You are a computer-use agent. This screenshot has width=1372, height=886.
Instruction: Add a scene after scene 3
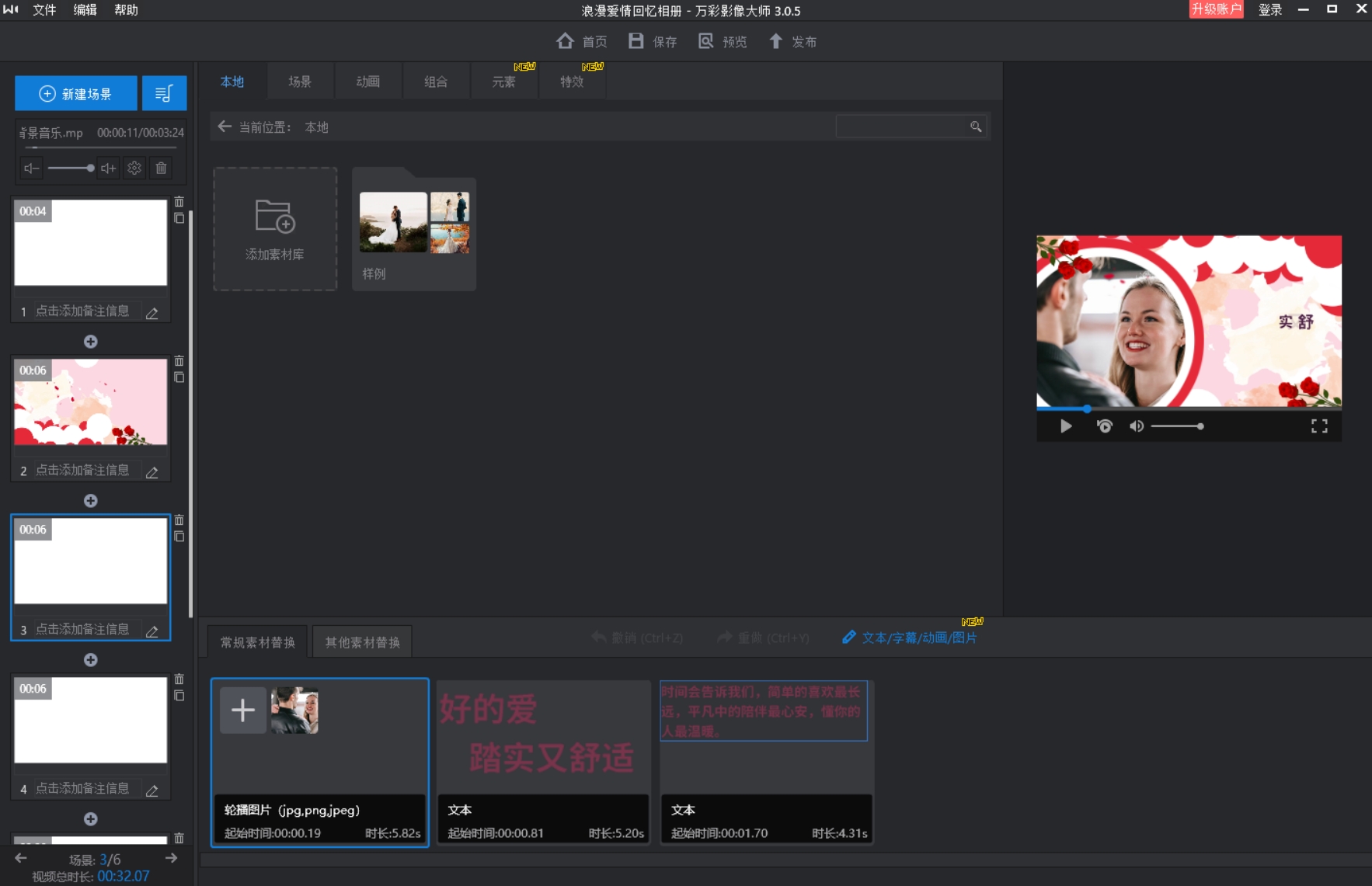pos(91,660)
